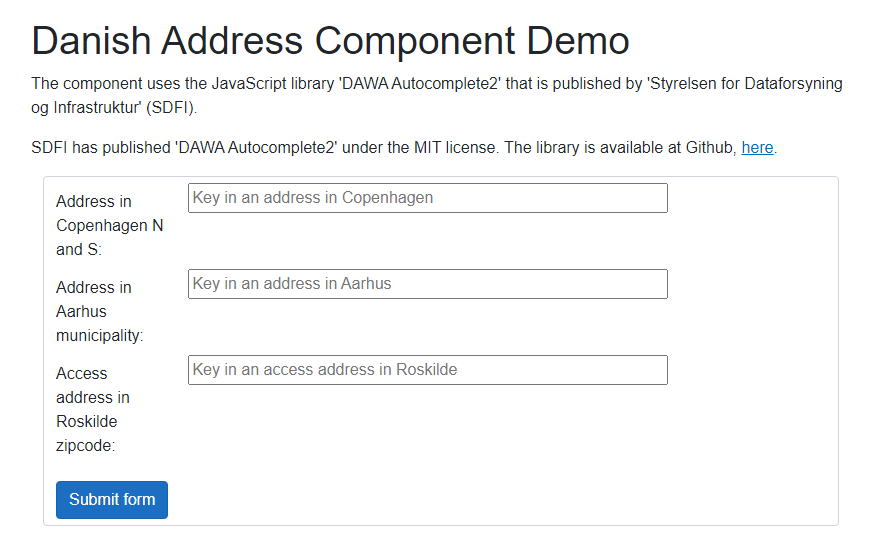Click the 'og Infrastruktur' text

(86, 107)
